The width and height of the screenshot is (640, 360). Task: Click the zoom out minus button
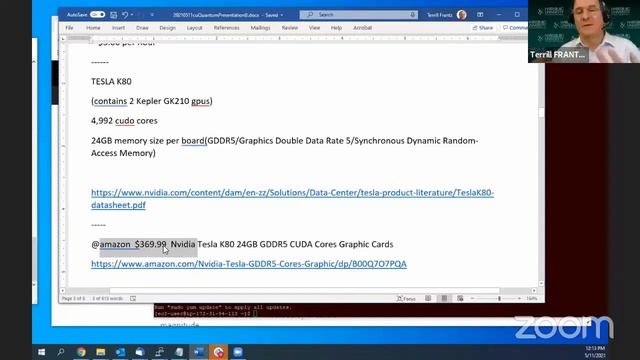(x=472, y=299)
